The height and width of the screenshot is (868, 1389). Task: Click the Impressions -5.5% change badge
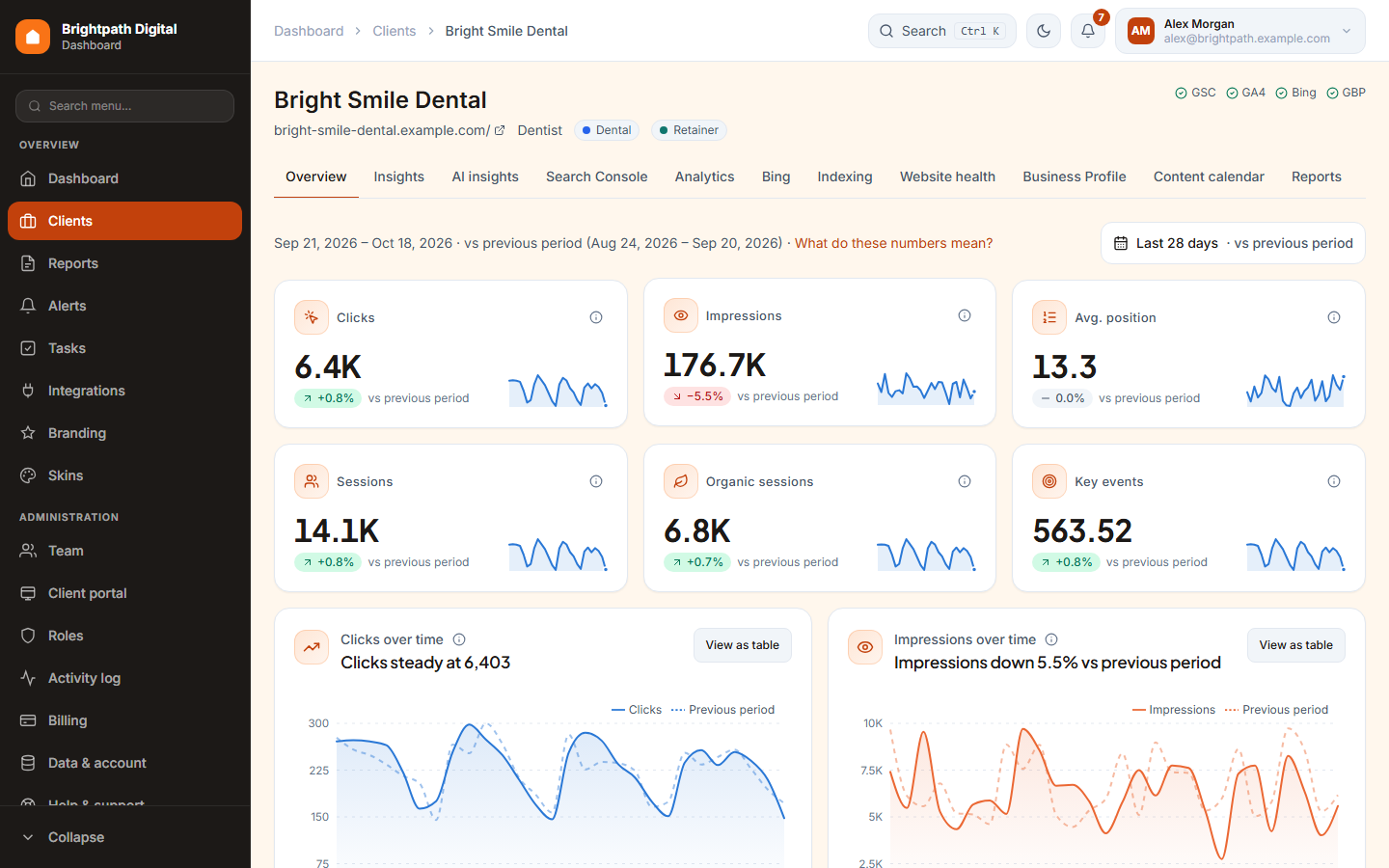[696, 396]
